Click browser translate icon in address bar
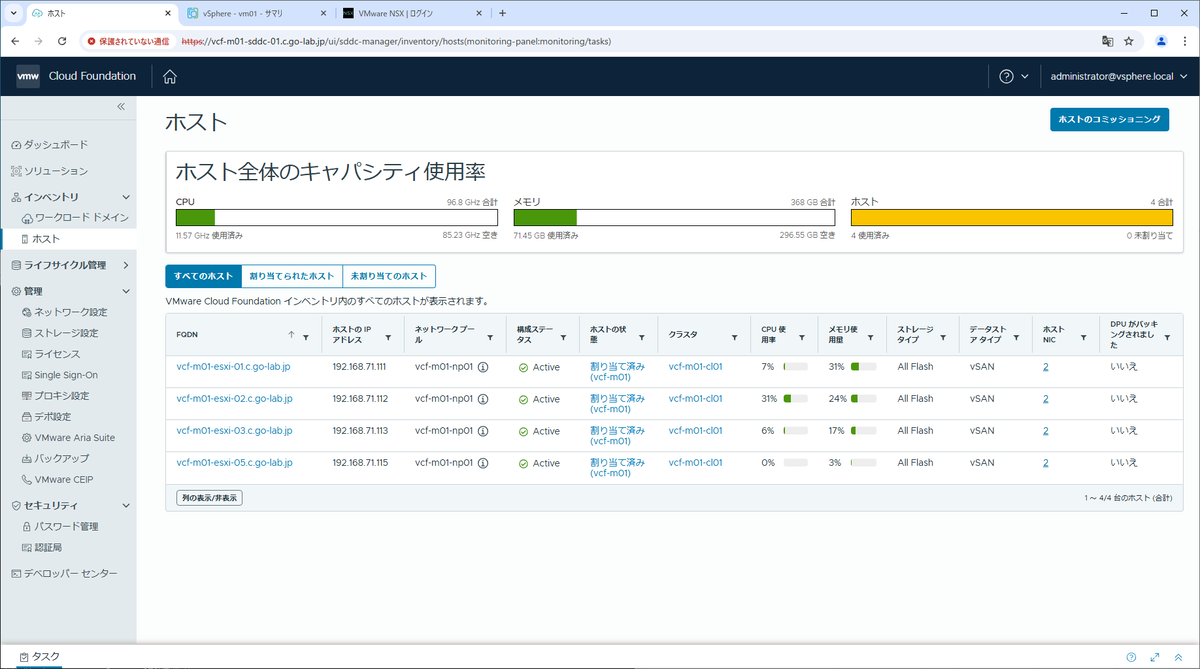The height and width of the screenshot is (669, 1200). [1107, 41]
